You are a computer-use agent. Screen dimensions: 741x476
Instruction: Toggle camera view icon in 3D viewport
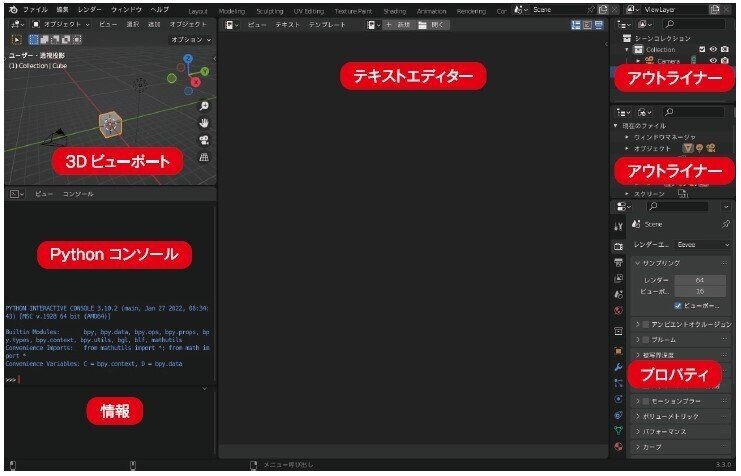[204, 140]
